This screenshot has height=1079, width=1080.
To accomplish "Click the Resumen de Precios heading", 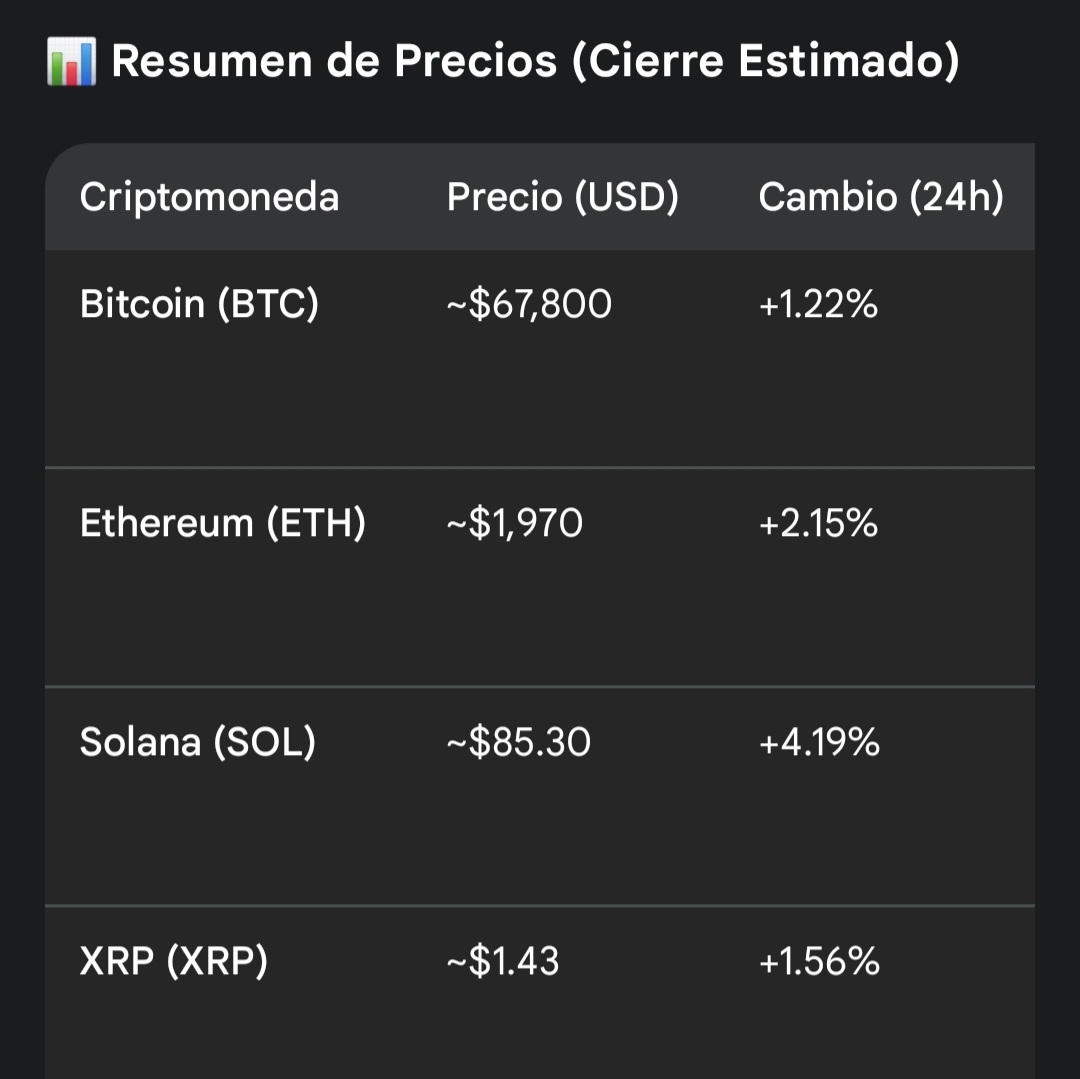I will click(535, 61).
